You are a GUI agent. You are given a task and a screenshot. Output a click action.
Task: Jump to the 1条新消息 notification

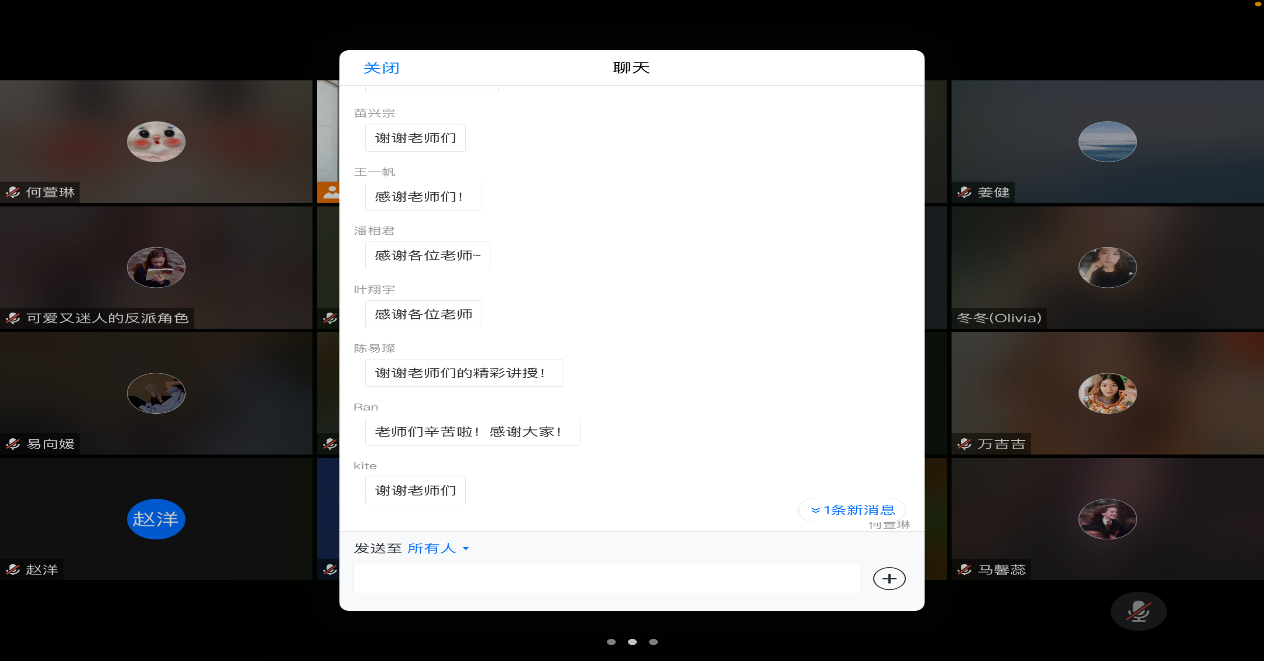click(852, 510)
